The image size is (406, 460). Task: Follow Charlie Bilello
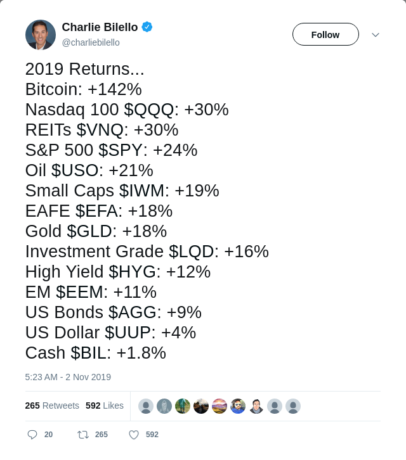(325, 34)
